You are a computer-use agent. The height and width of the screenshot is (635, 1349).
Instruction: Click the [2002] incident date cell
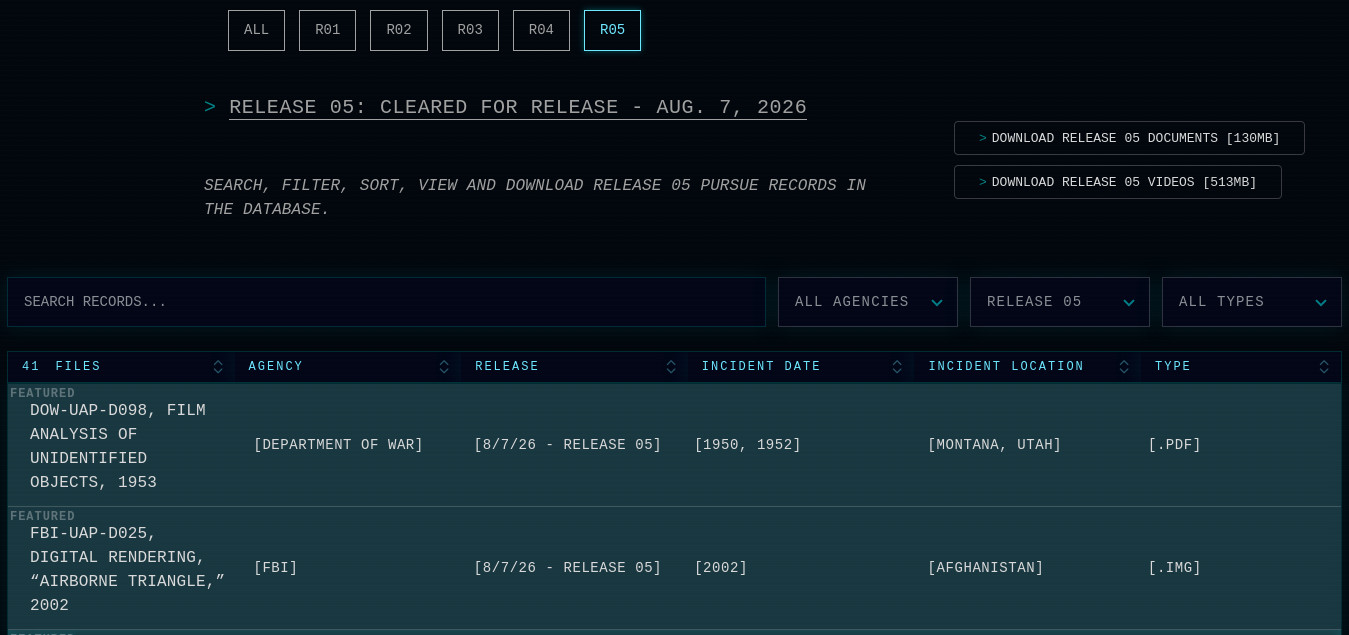(720, 568)
